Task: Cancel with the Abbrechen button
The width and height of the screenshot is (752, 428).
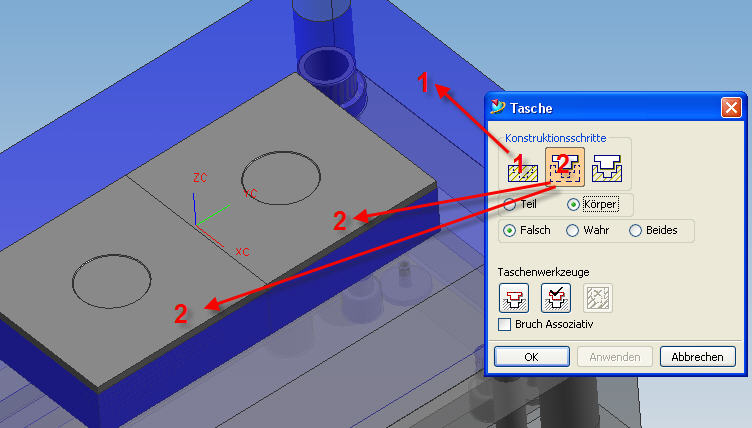Action: pyautogui.click(x=697, y=357)
